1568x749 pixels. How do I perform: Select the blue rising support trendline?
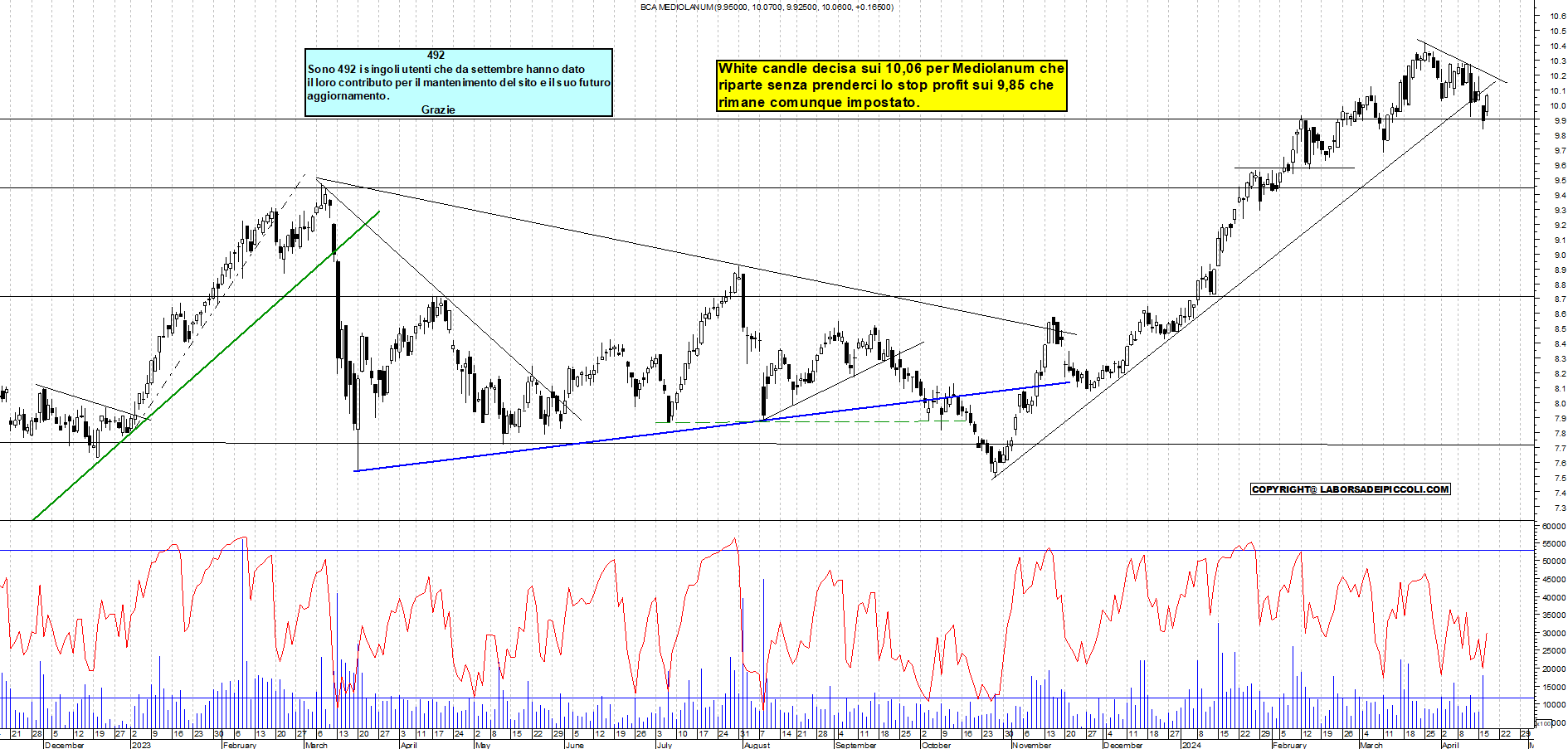coord(712,426)
